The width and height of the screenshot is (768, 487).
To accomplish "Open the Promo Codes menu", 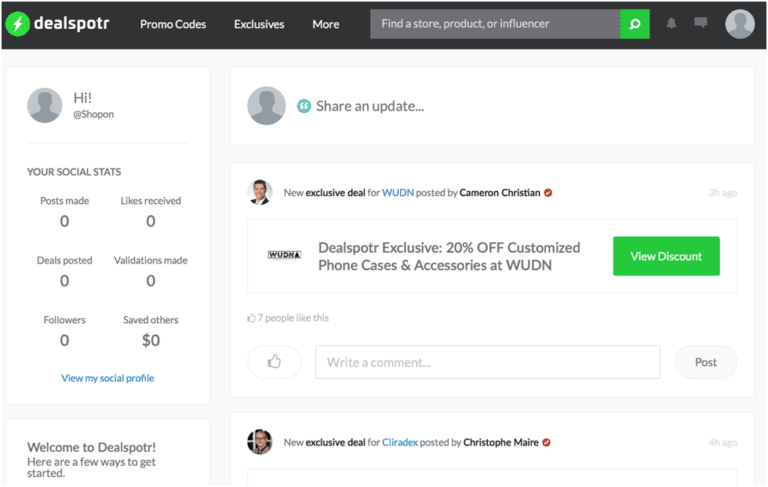I will (x=173, y=24).
